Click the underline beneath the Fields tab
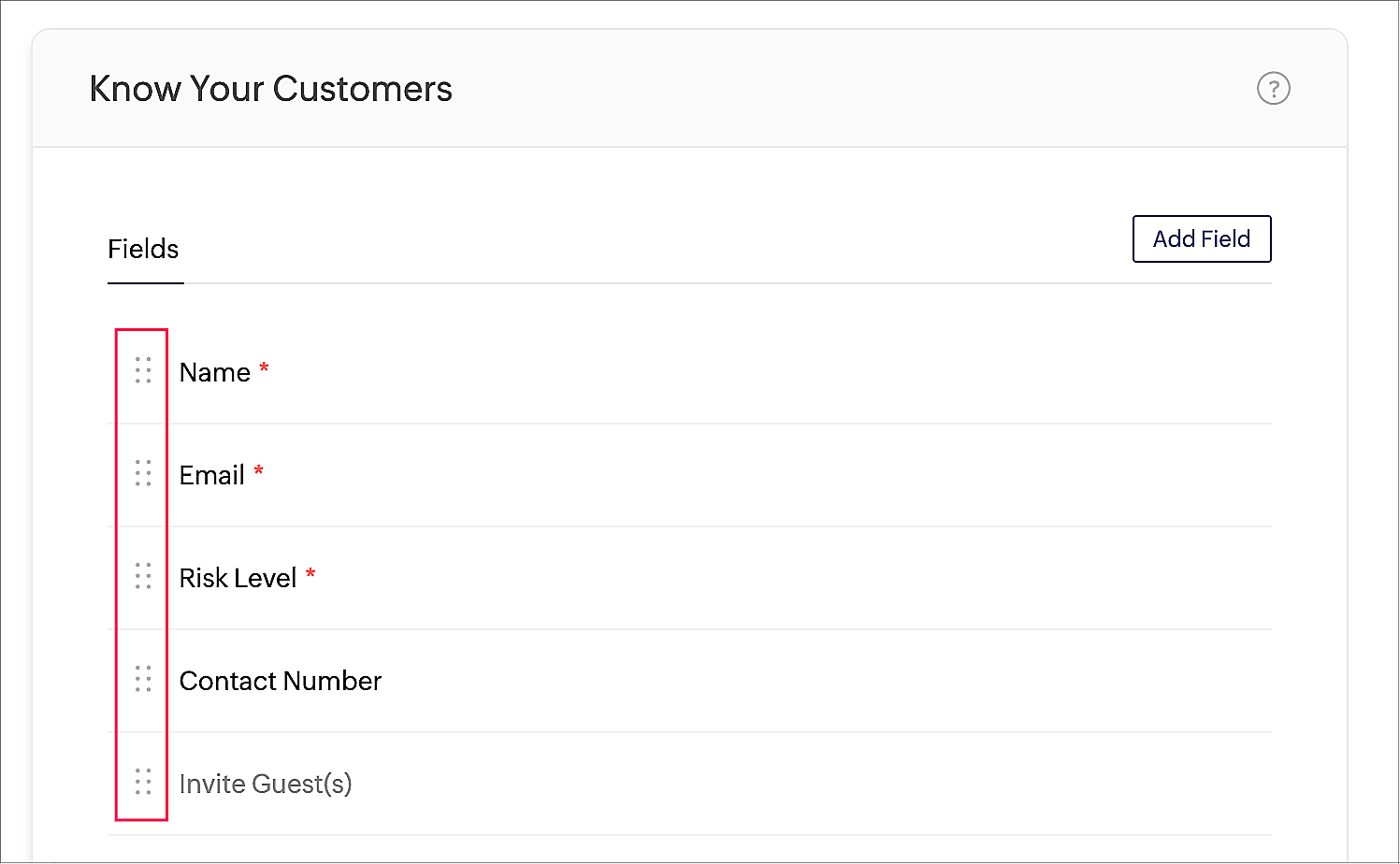1400x864 pixels. point(146,282)
